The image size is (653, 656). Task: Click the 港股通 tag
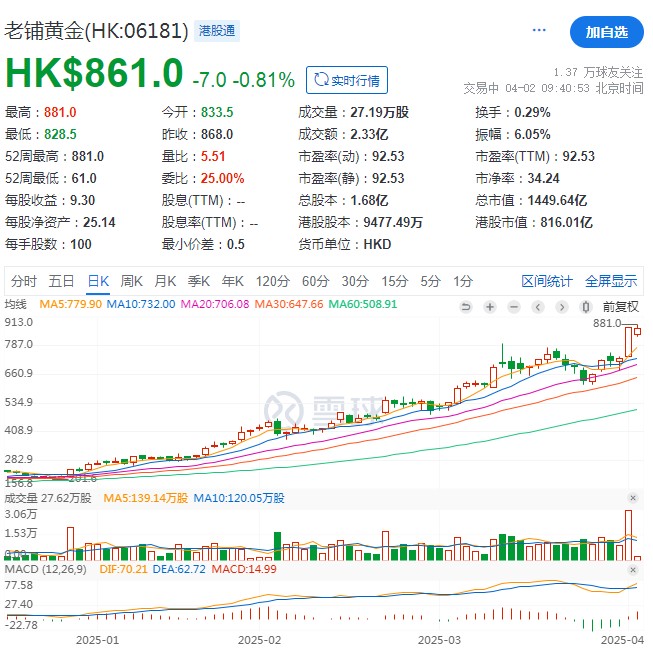[217, 31]
